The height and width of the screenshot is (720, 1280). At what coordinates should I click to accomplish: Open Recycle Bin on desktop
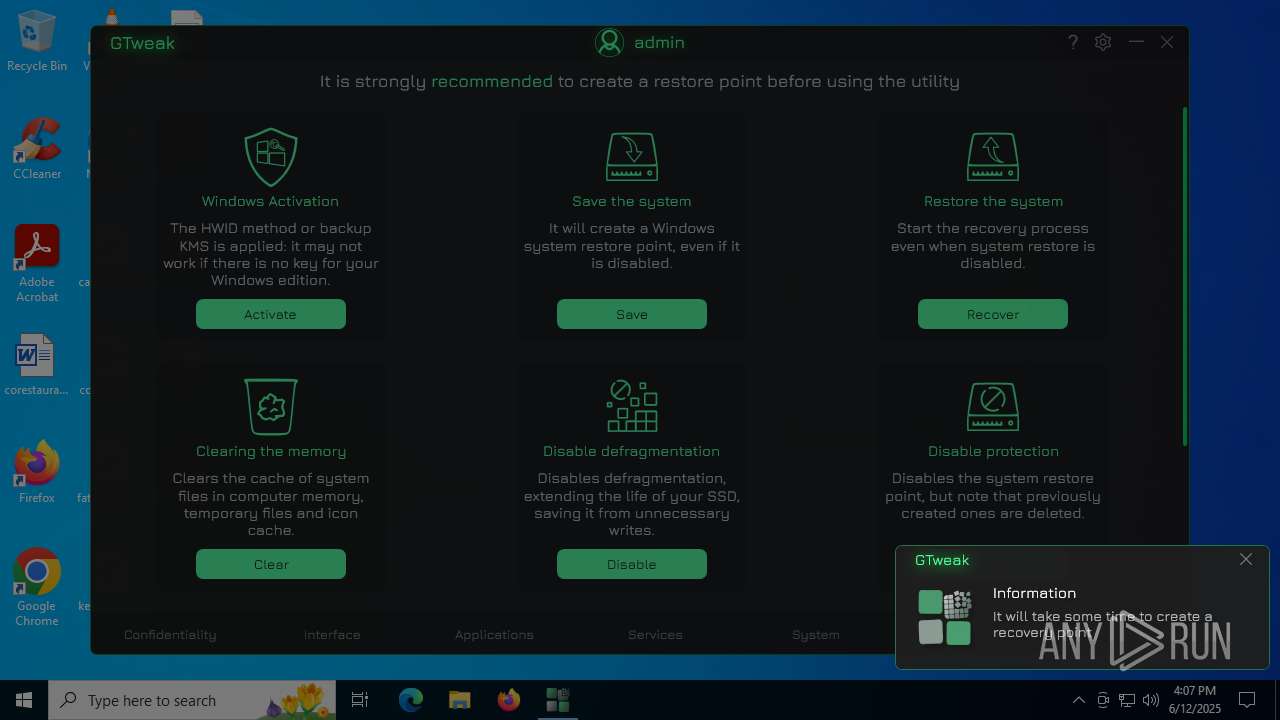[x=37, y=42]
